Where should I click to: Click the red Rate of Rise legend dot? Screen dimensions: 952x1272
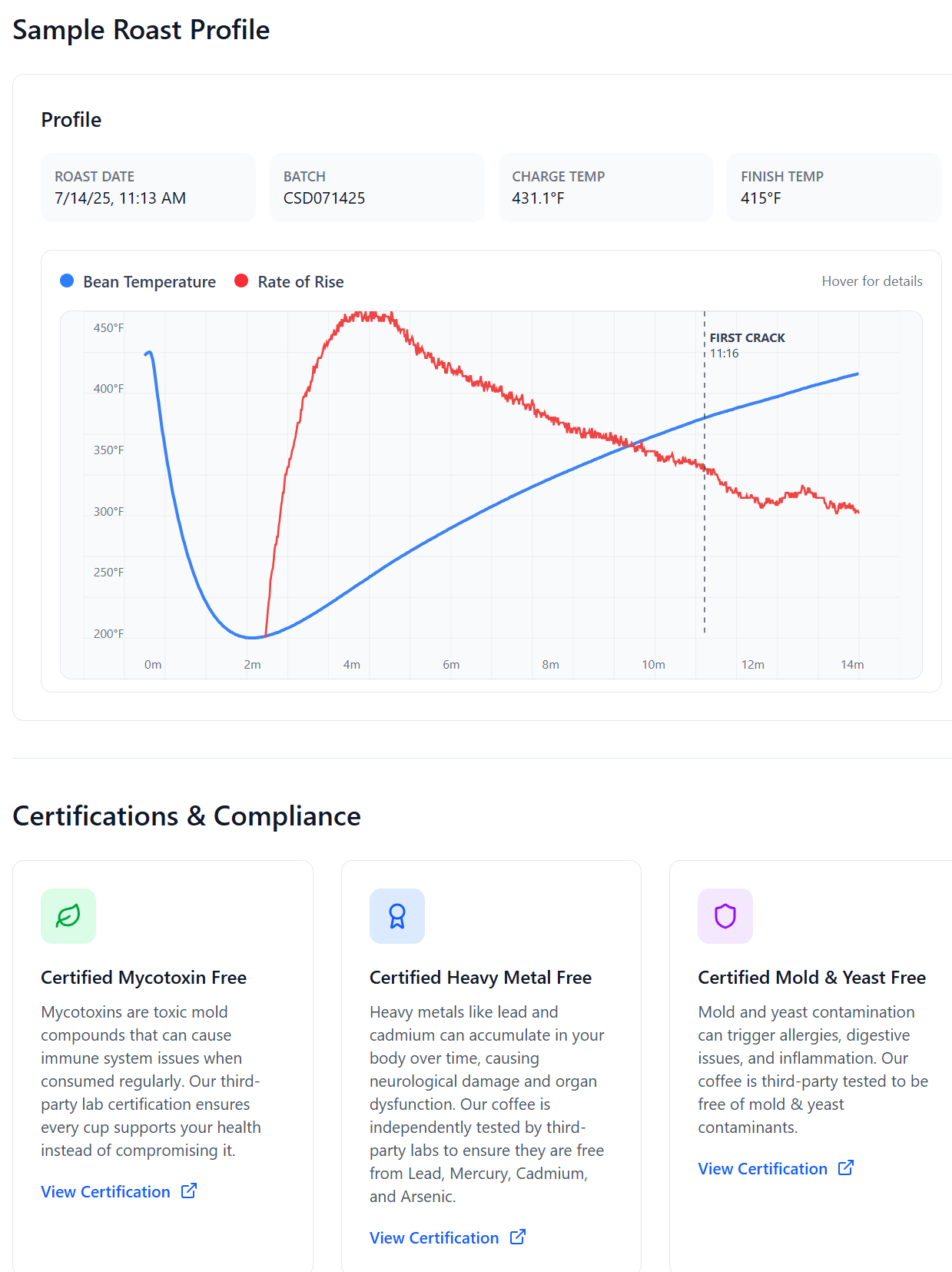pyautogui.click(x=241, y=281)
